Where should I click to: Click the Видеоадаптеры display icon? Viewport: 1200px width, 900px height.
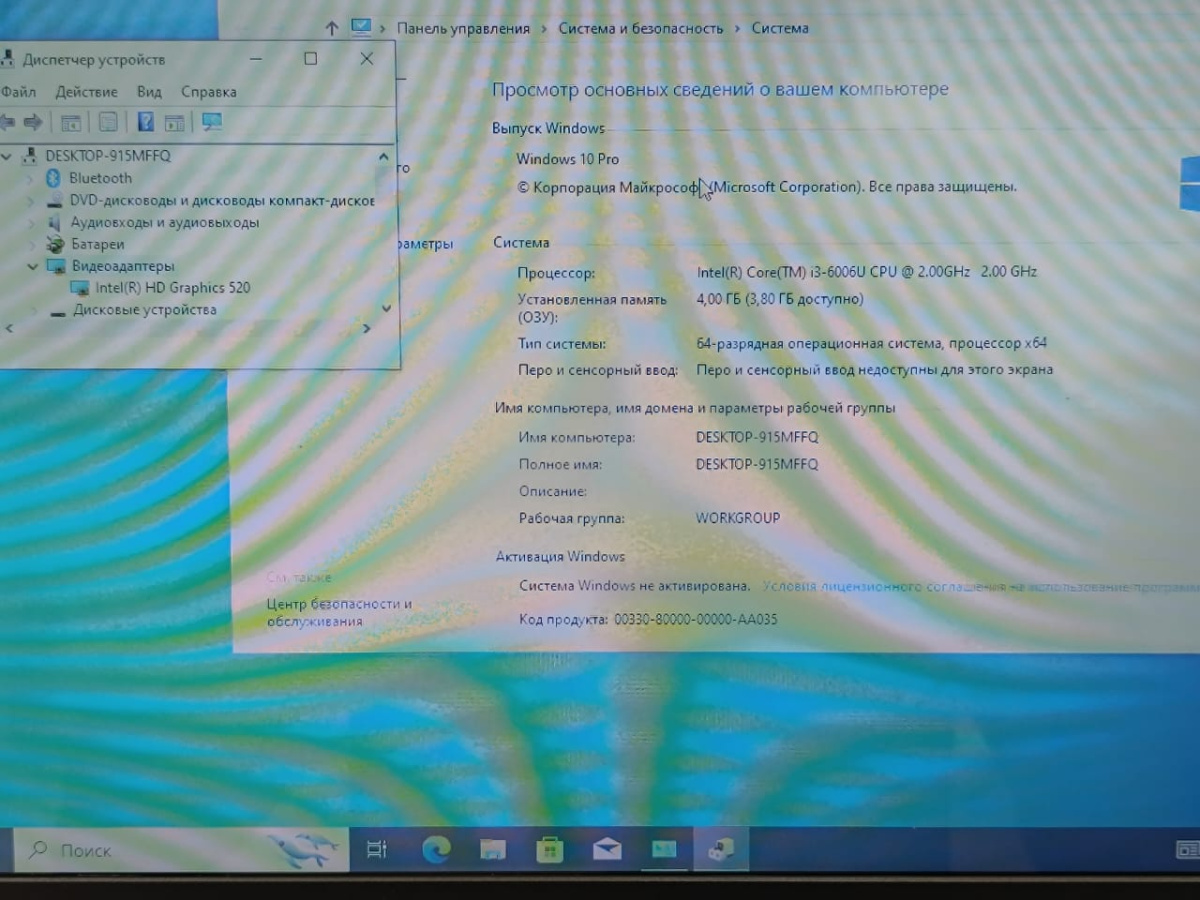coord(56,266)
